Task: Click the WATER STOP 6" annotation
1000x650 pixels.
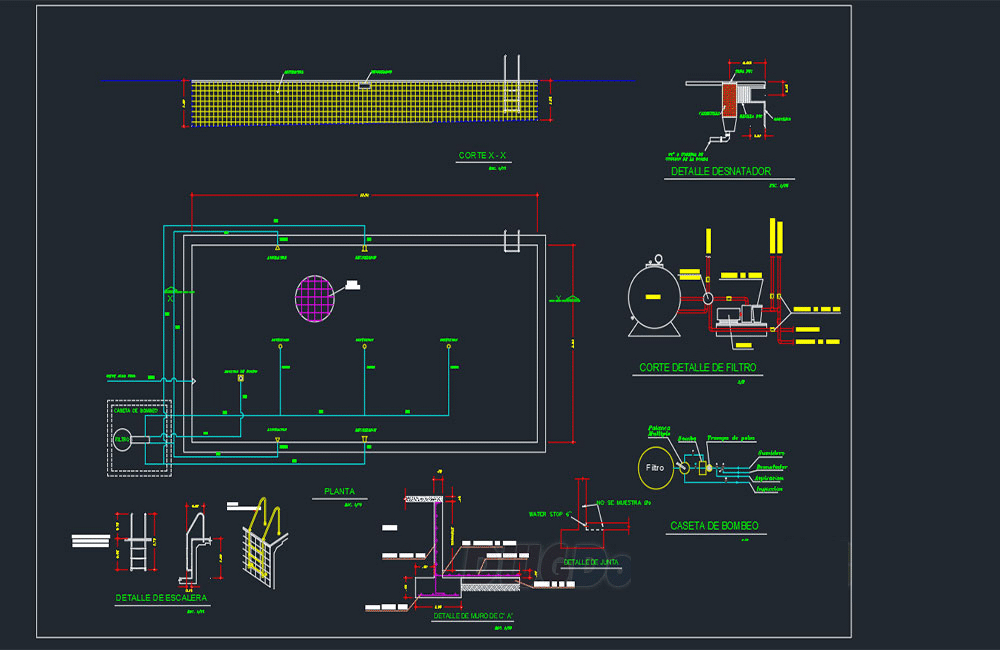Action: [x=550, y=514]
